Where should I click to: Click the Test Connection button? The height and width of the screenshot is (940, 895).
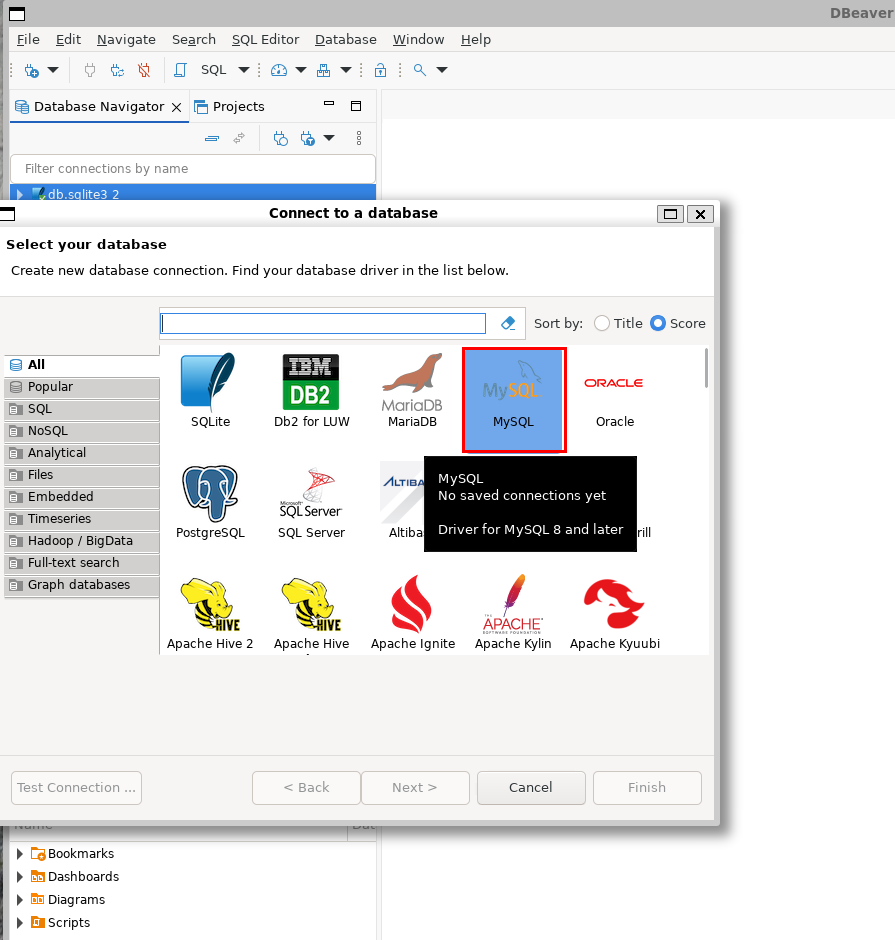coord(77,788)
